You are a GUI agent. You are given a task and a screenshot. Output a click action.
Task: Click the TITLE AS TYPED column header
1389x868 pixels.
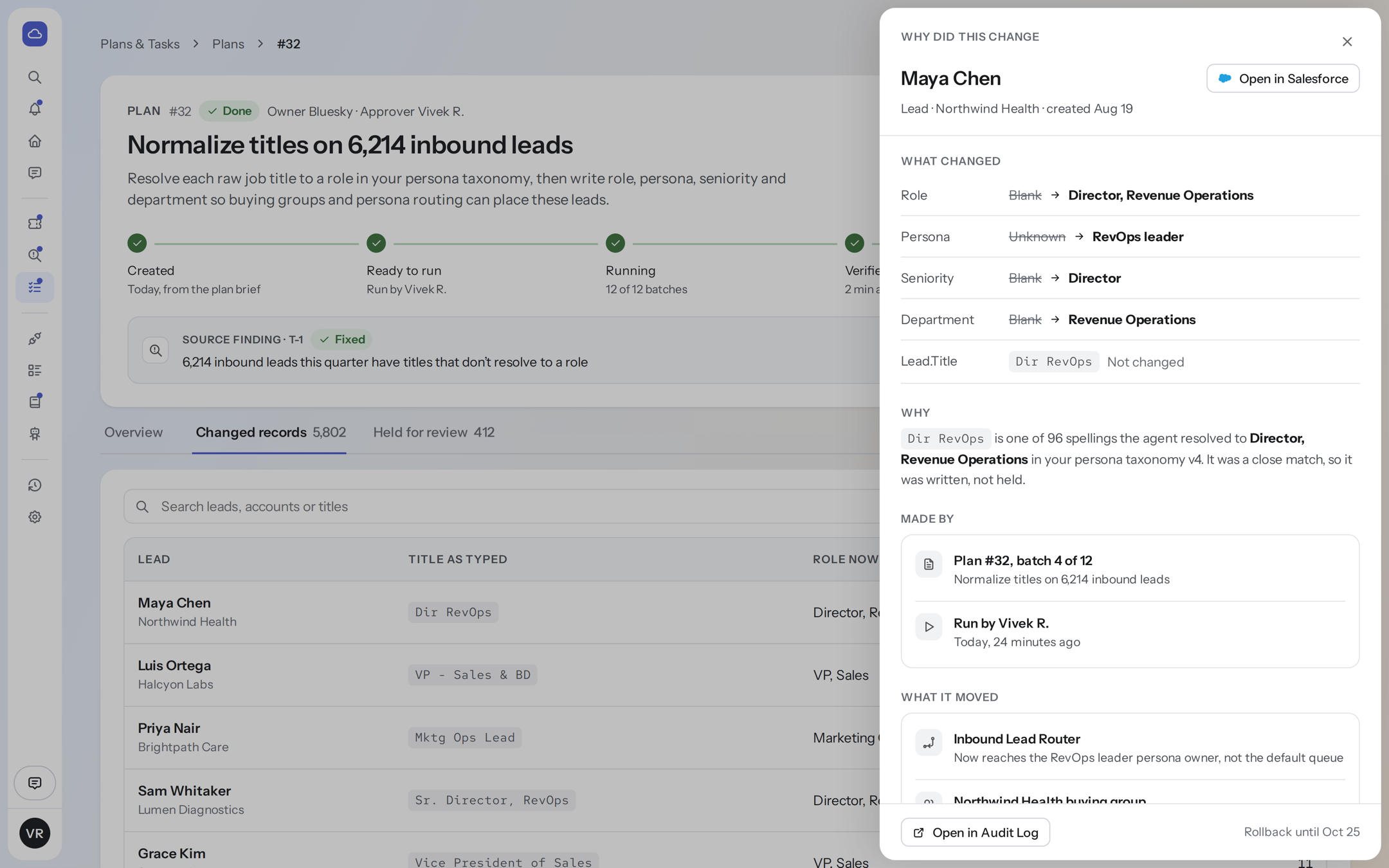coord(458,559)
